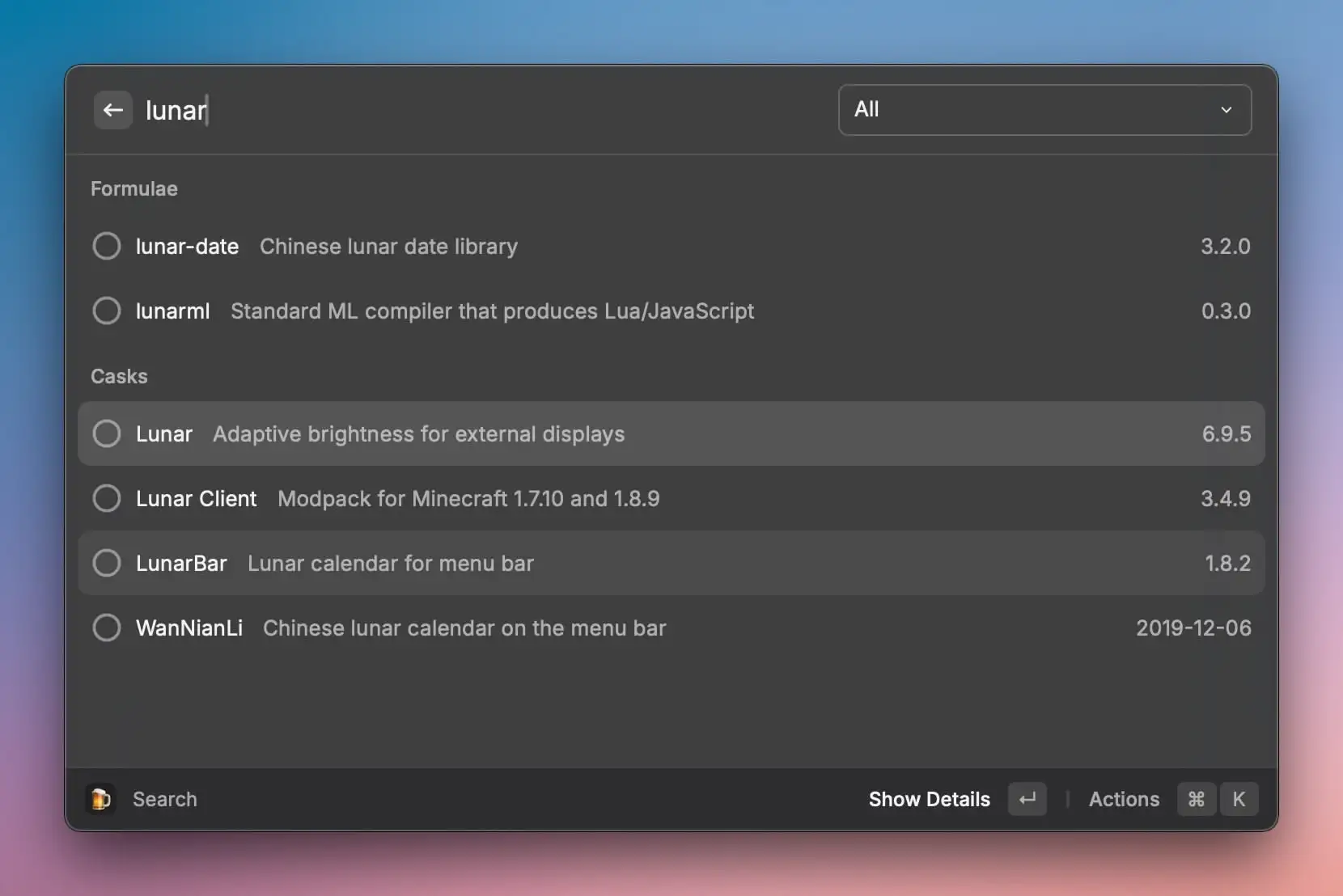1343x896 pixels.
Task: Click the K key icon beside Actions
Action: (x=1239, y=799)
